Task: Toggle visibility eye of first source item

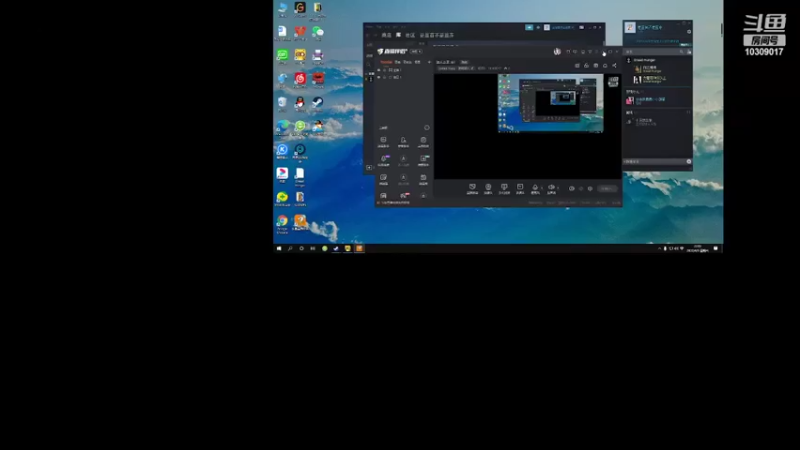Action: (379, 70)
